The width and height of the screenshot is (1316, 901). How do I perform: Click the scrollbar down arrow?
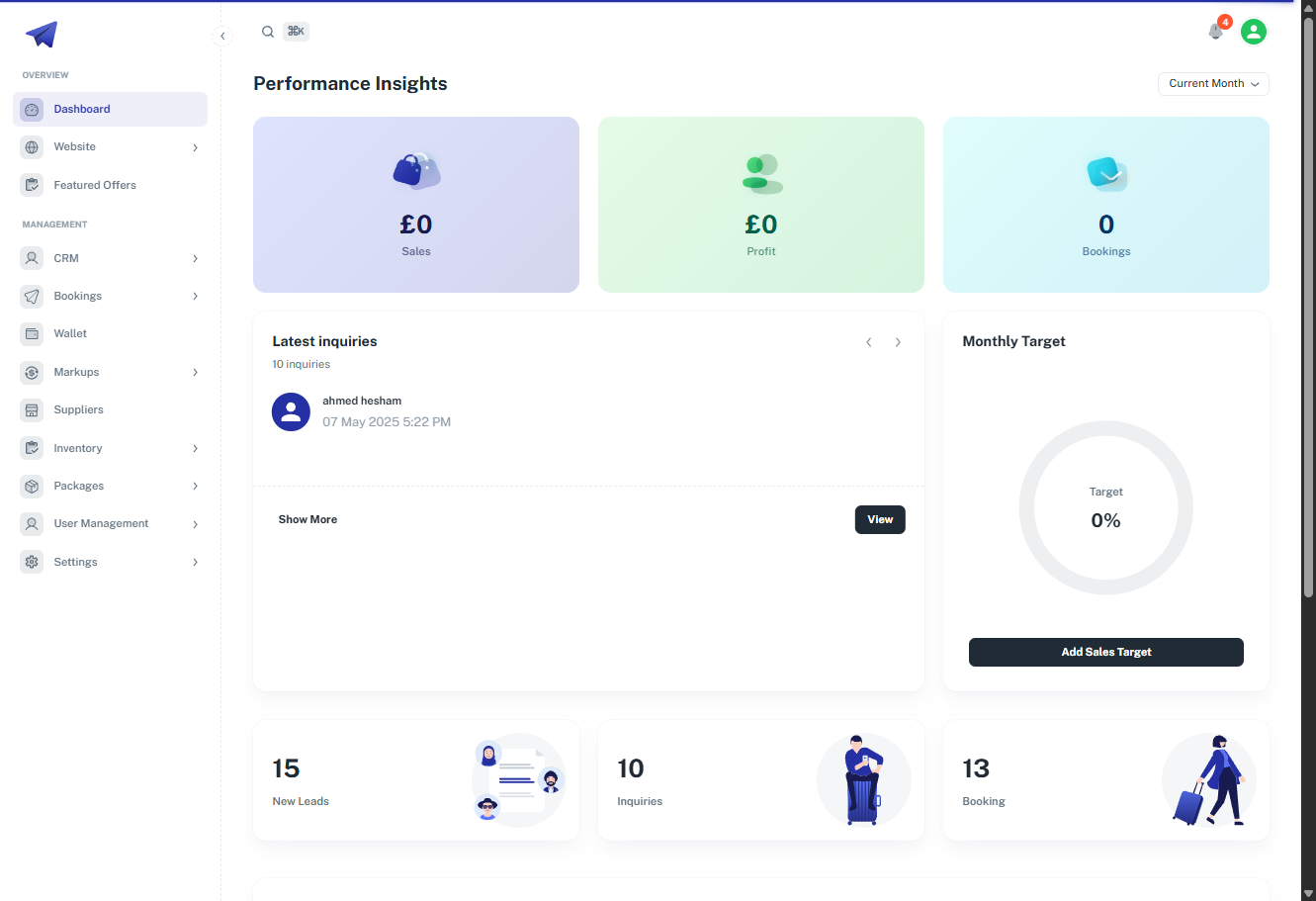1308,893
